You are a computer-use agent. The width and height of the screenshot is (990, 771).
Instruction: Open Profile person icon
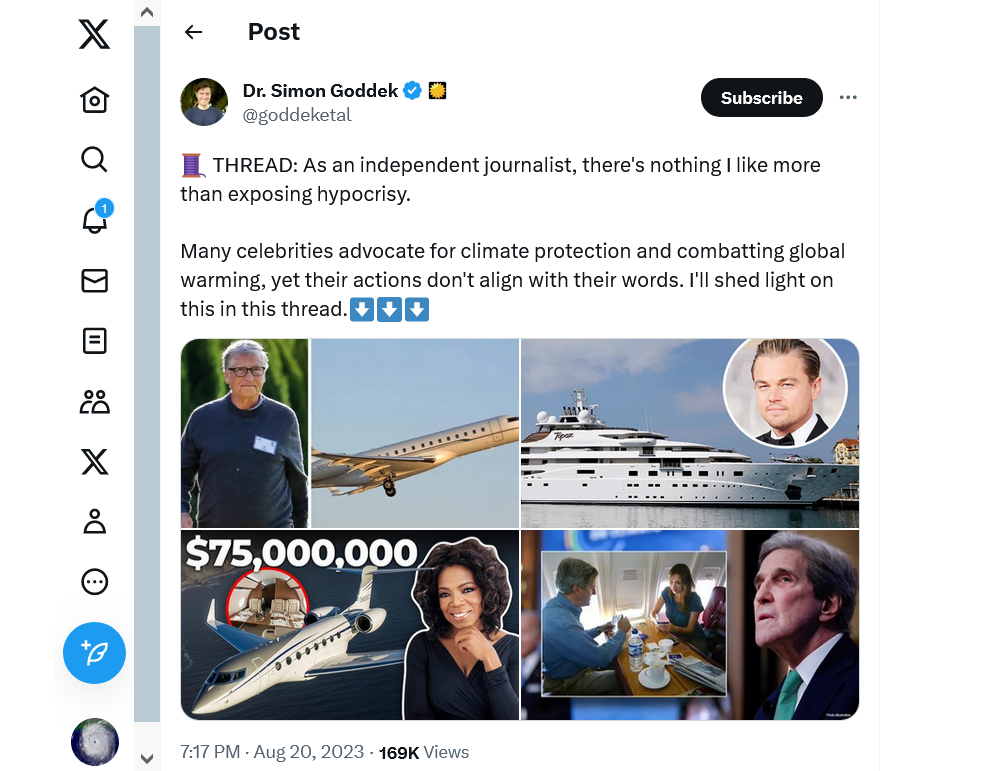click(x=94, y=522)
